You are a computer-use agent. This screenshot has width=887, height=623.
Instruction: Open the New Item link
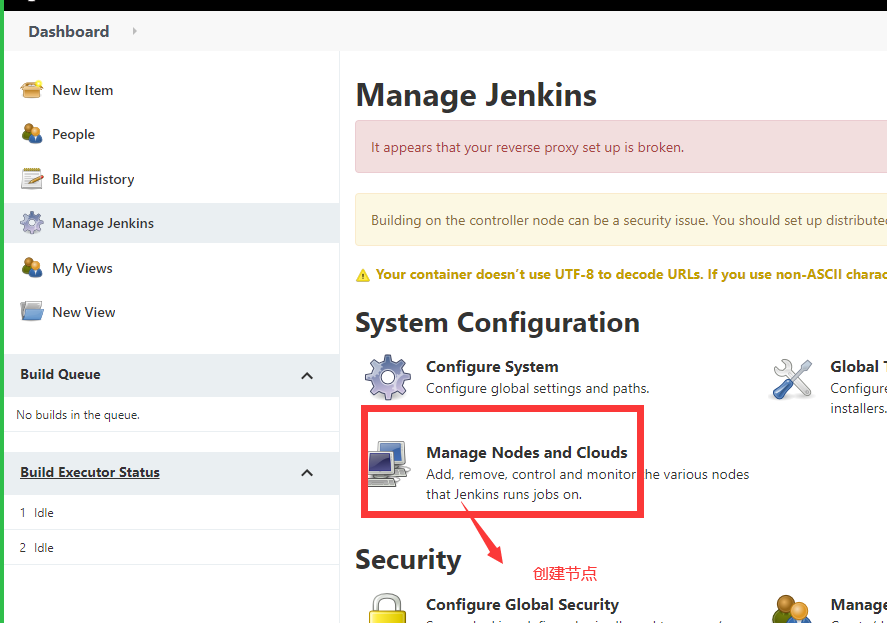coord(83,90)
